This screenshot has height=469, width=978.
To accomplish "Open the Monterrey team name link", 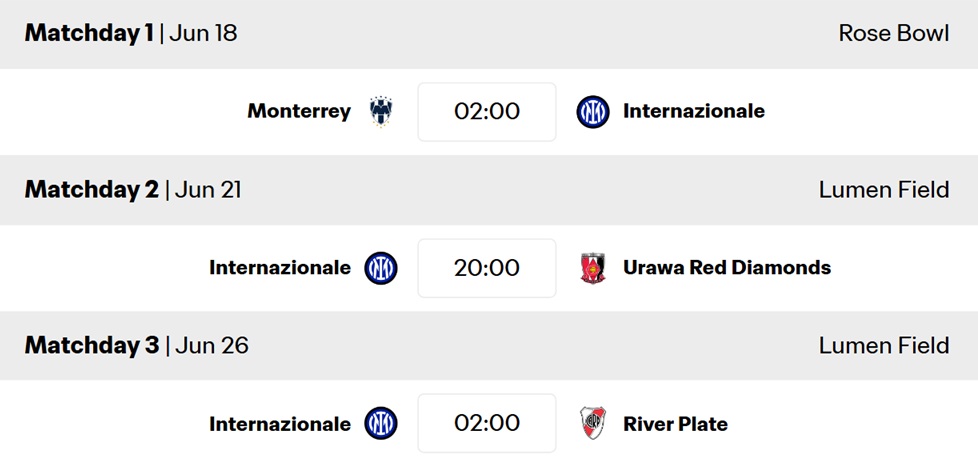I will pyautogui.click(x=299, y=112).
